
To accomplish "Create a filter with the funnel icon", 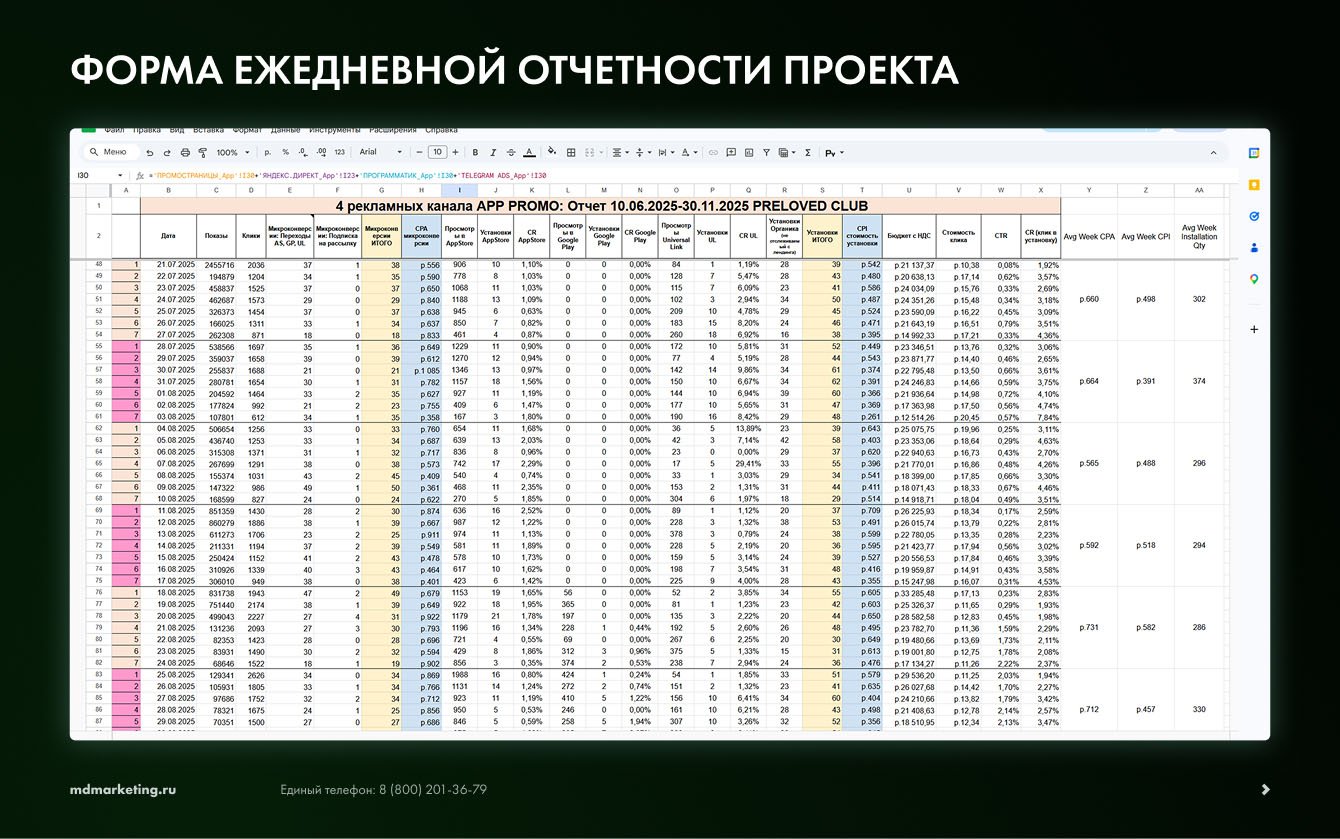I will pos(766,153).
